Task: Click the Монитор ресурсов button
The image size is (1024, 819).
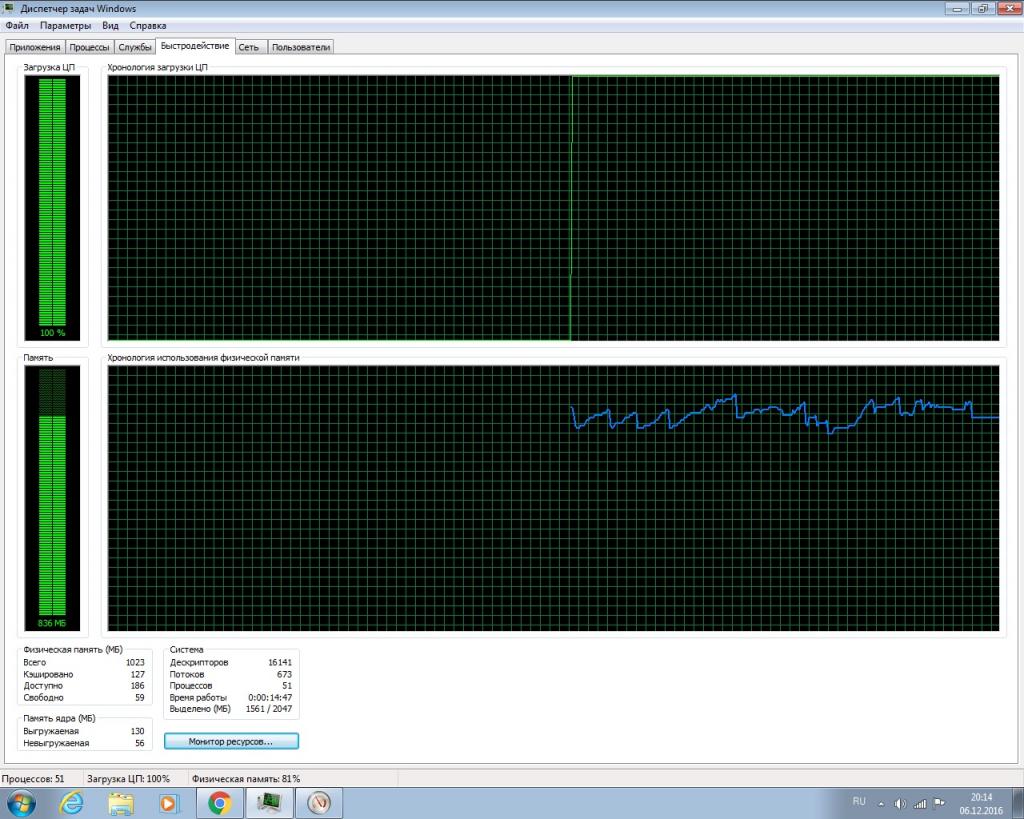Action: coord(231,741)
